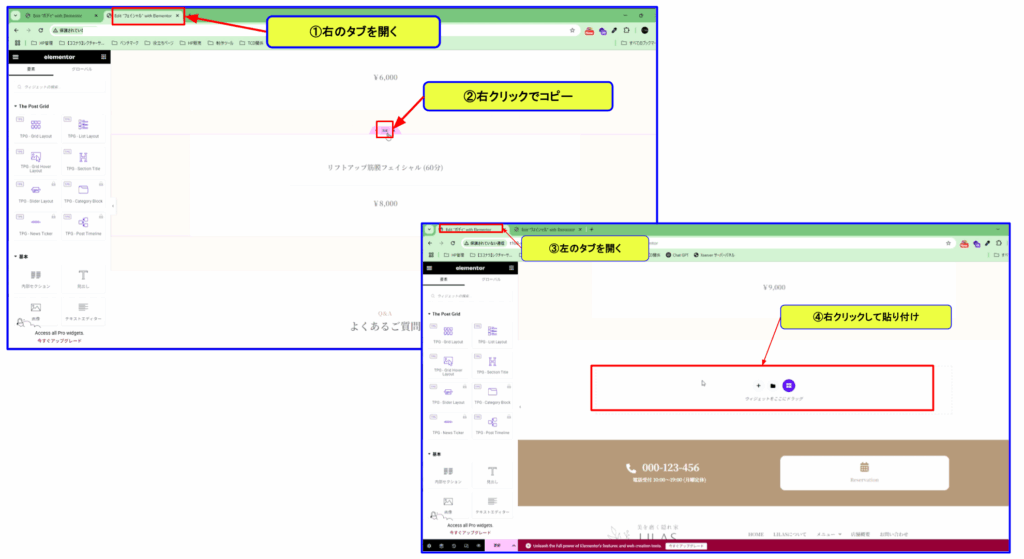Select TPG - News Ticker widget in upper window
The image size is (1024, 559).
pyautogui.click(x=36, y=225)
